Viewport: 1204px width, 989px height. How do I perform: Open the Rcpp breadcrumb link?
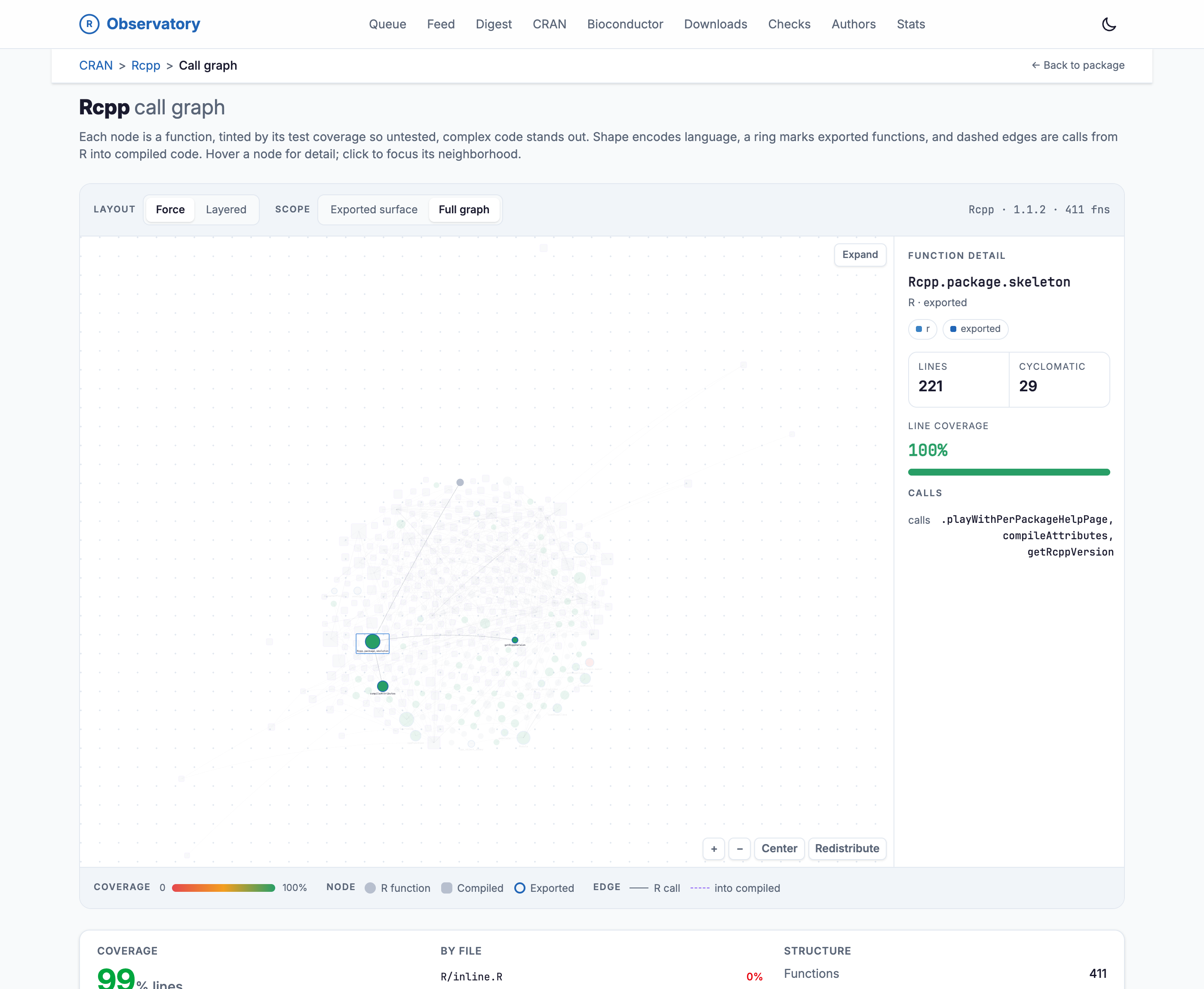point(146,65)
